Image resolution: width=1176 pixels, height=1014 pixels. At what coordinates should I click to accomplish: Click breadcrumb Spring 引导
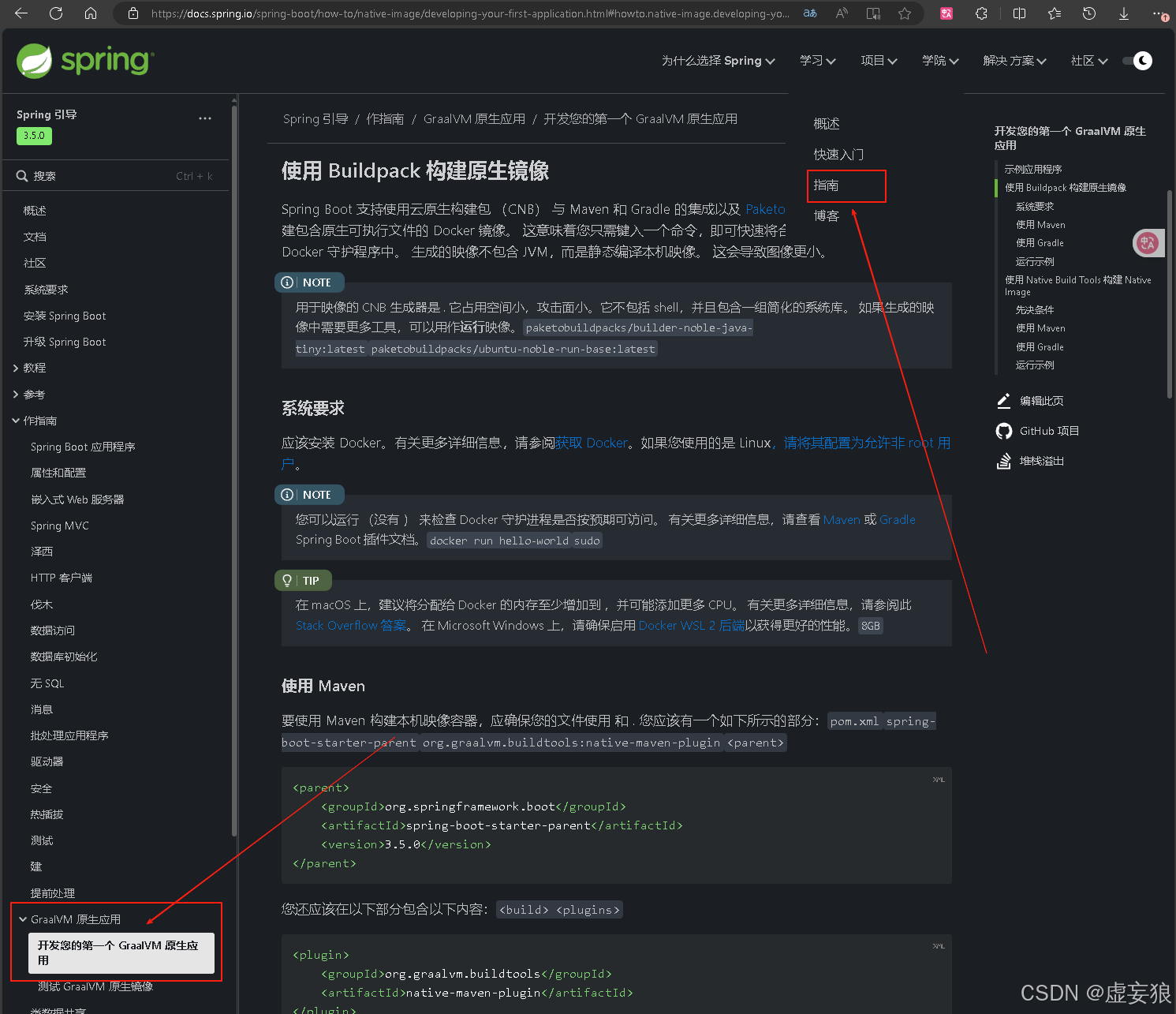[x=315, y=119]
